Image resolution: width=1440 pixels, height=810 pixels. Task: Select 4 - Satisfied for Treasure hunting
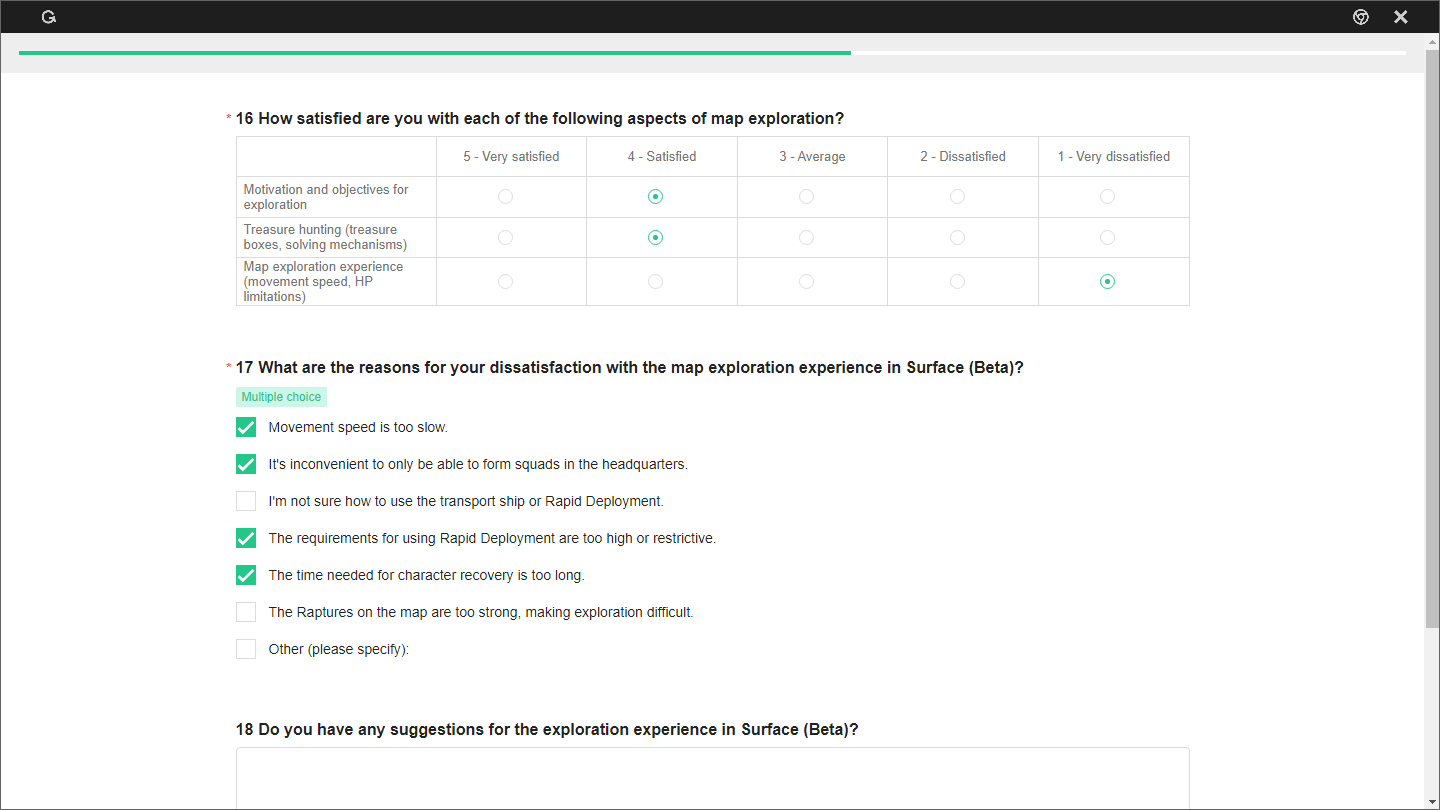[655, 238]
